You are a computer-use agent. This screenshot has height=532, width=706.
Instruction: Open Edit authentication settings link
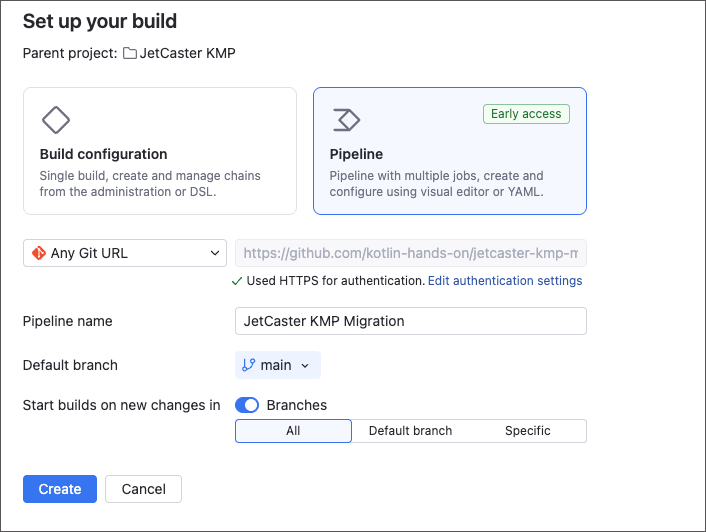(x=505, y=281)
